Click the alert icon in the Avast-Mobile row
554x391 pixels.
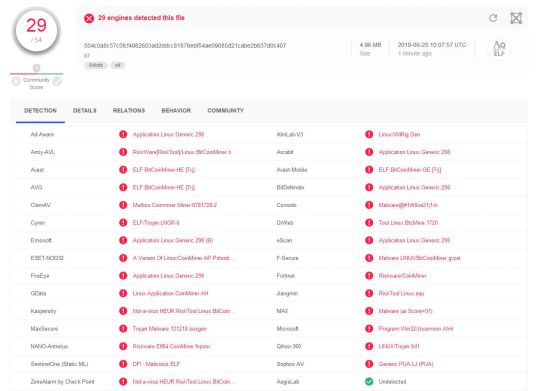pos(369,170)
